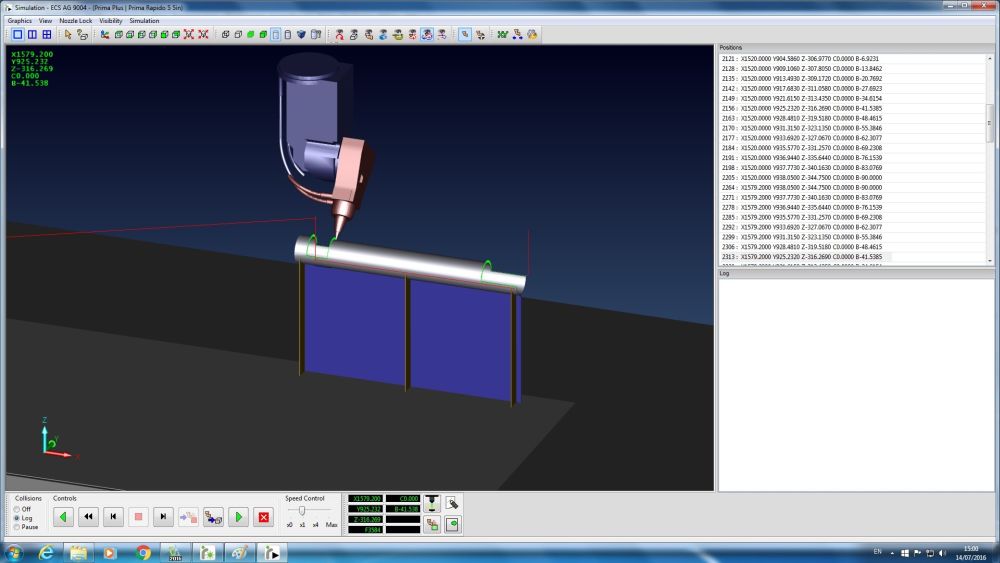This screenshot has height=563, width=1000.
Task: Click the Speed Control slider handle
Action: click(302, 511)
